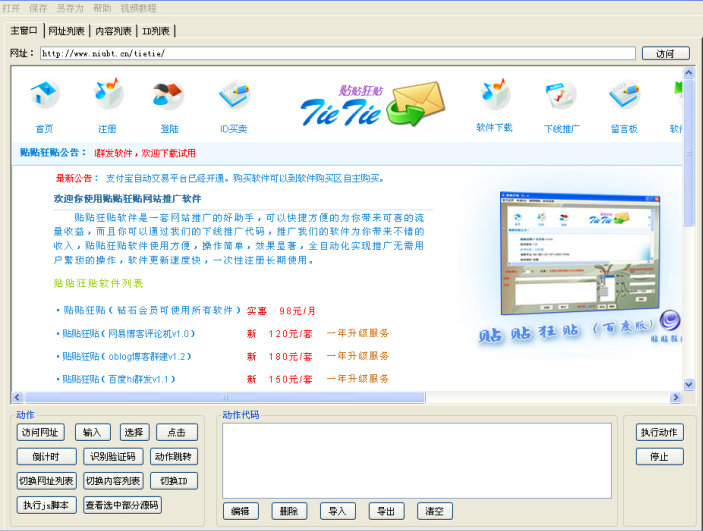The height and width of the screenshot is (531, 703).
Task: Click inside the 网址 URL input field
Action: pos(337,53)
